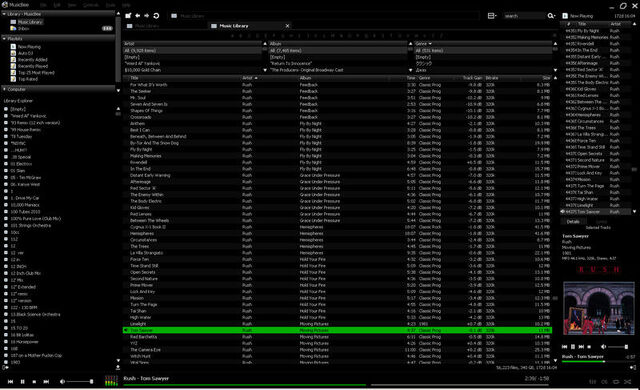The height and width of the screenshot is (390, 640).
Task: Open the Top Rated playlist
Action: tap(28, 79)
